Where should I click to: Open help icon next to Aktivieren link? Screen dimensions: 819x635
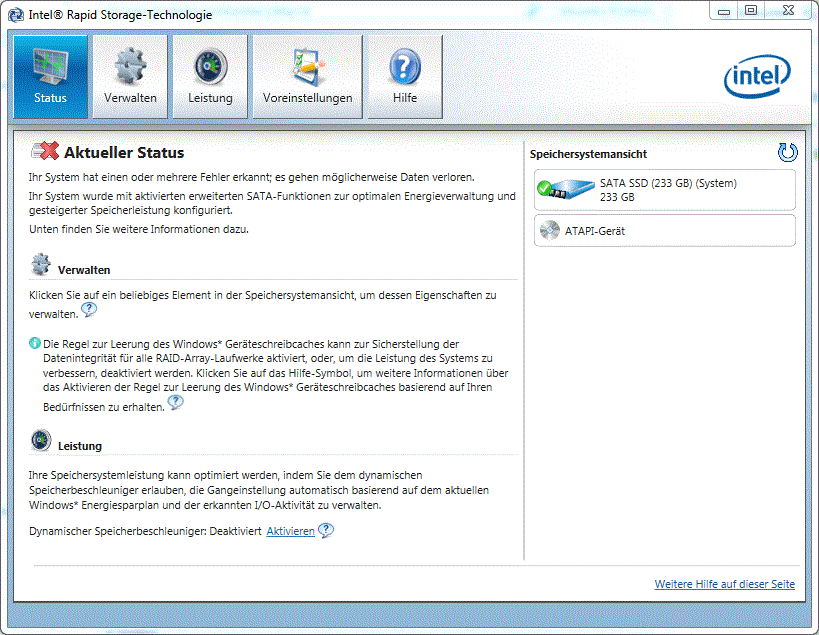[x=326, y=530]
